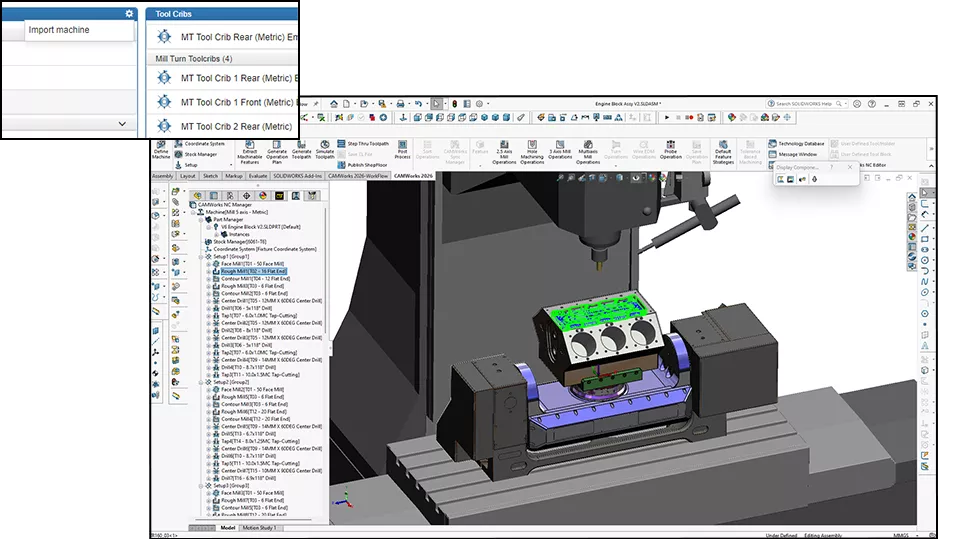Viewport: 960px width, 539px height.
Task: Select Coordinate System [Fixture Coordinate System] item
Action: pyautogui.click(x=261, y=249)
